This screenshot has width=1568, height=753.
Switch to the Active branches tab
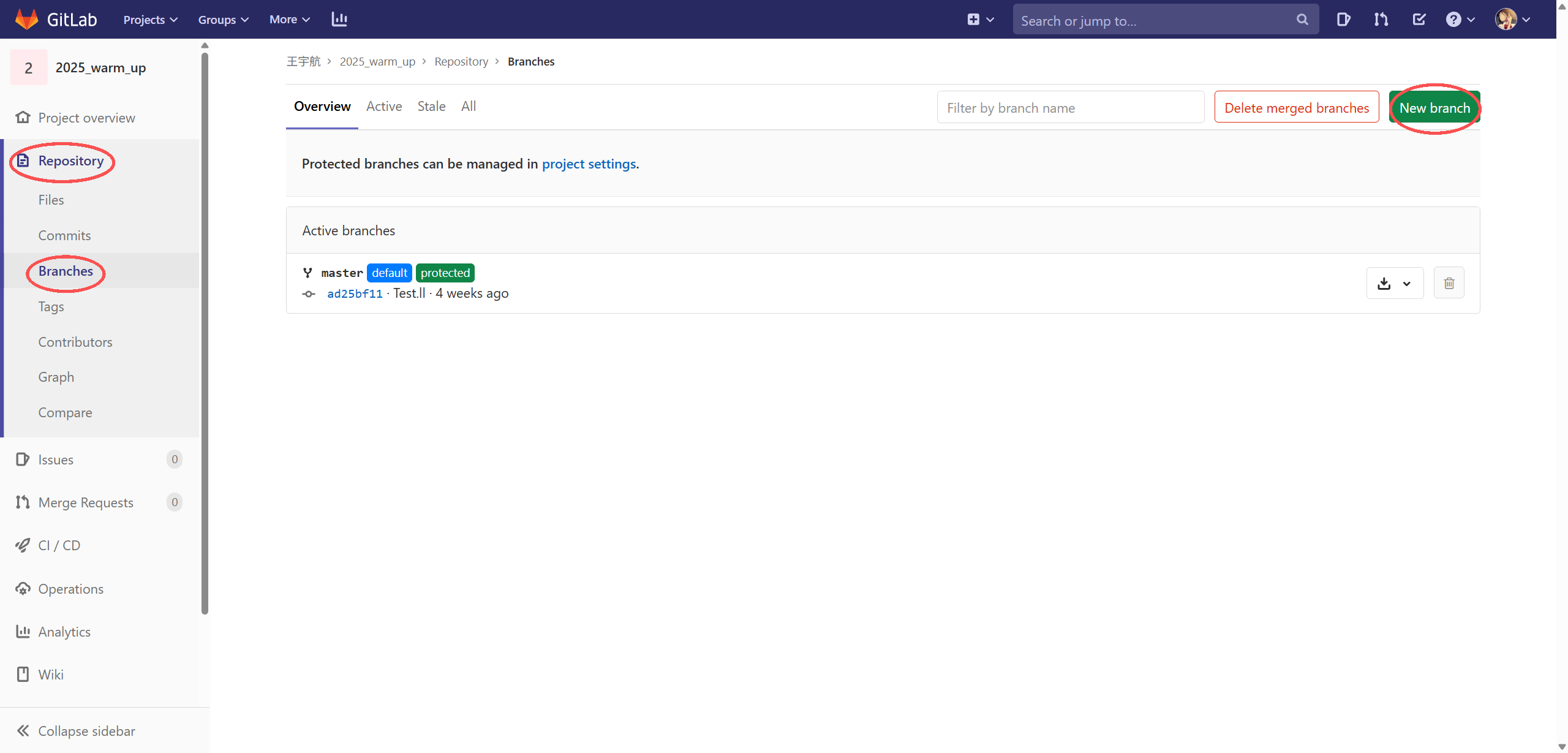[x=384, y=107]
